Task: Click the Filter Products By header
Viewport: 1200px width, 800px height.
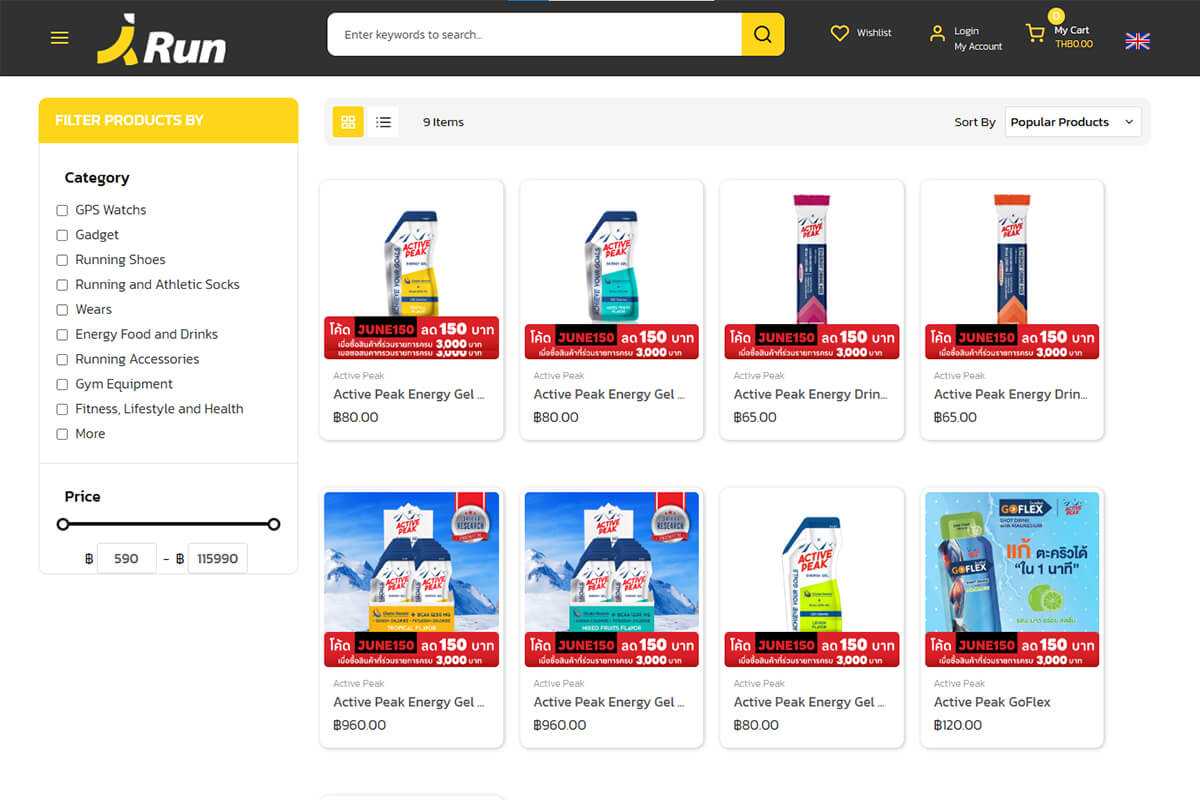Action: (x=168, y=120)
